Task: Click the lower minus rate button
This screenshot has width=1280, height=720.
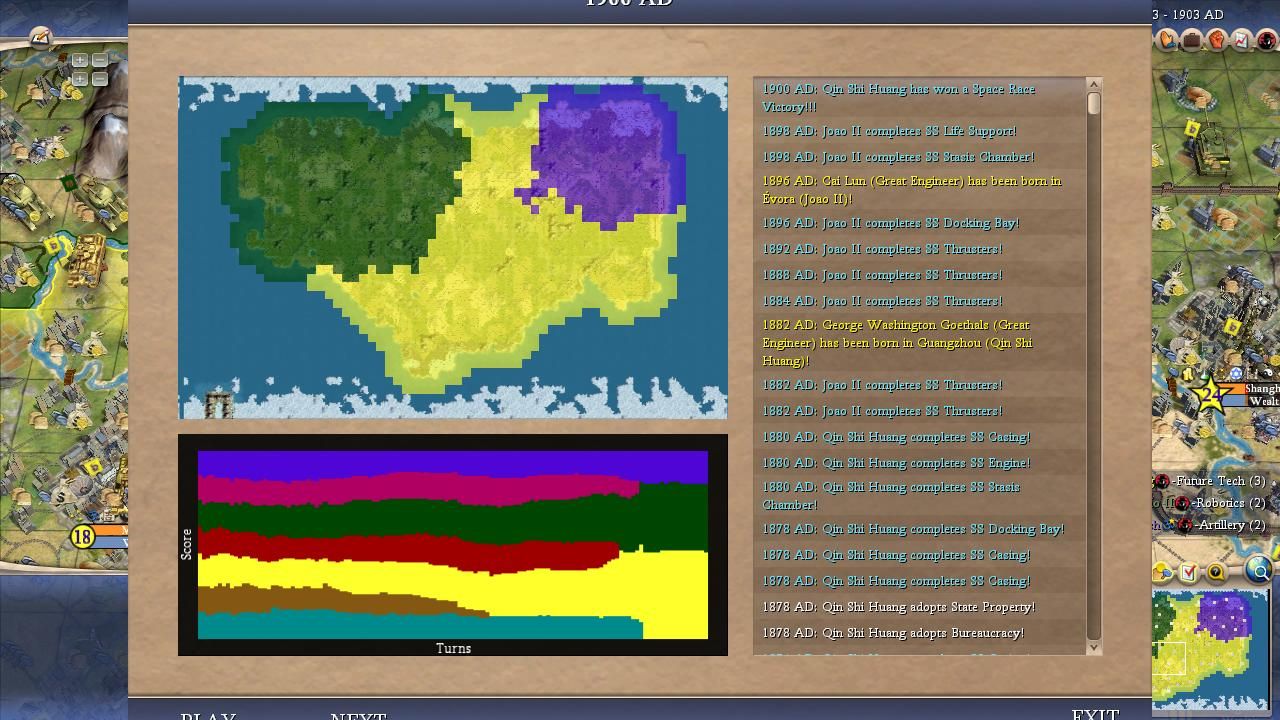Action: coord(99,78)
